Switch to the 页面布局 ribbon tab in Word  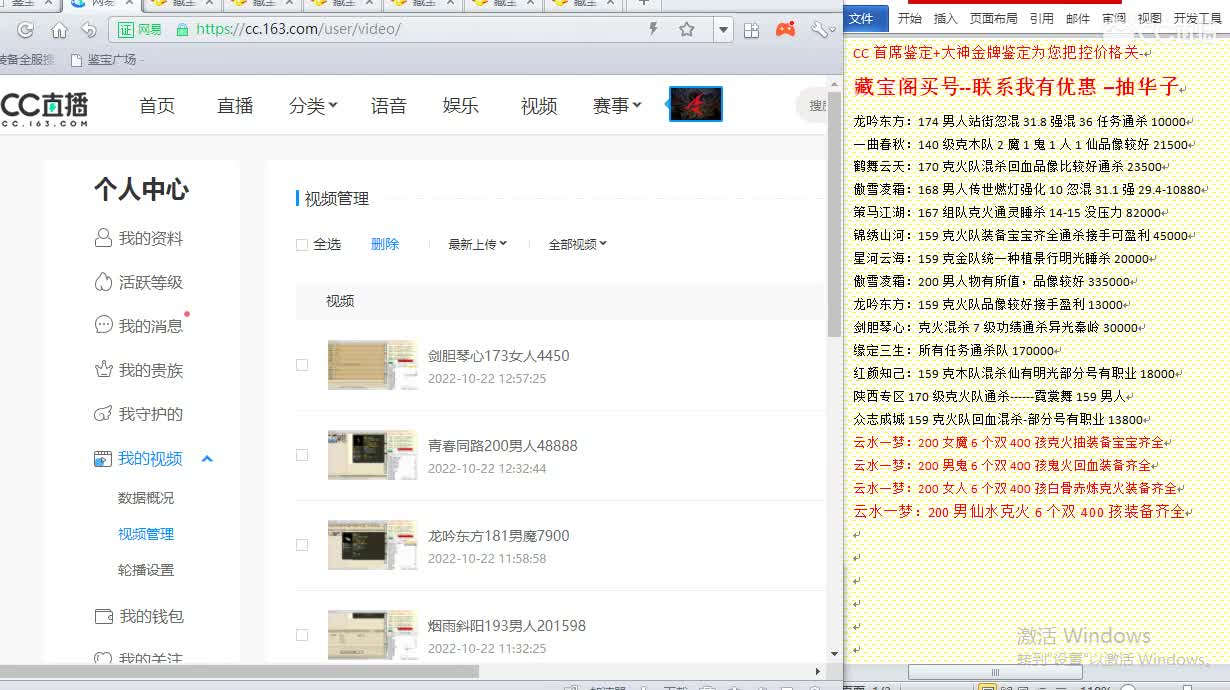pyautogui.click(x=994, y=18)
